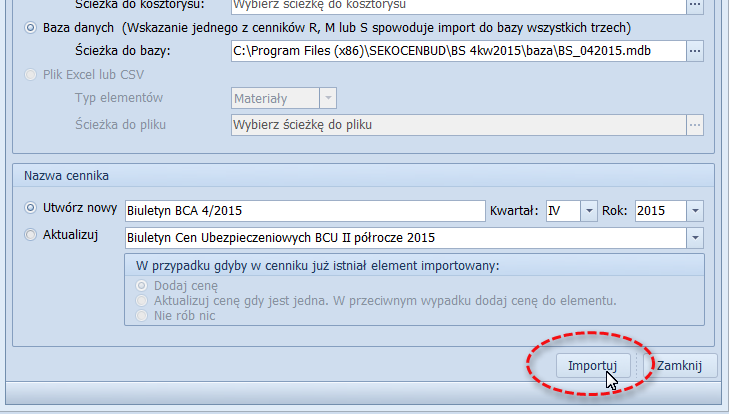Expand the Rok dropdown showing 2015
The height and width of the screenshot is (414, 729).
[x=695, y=211]
